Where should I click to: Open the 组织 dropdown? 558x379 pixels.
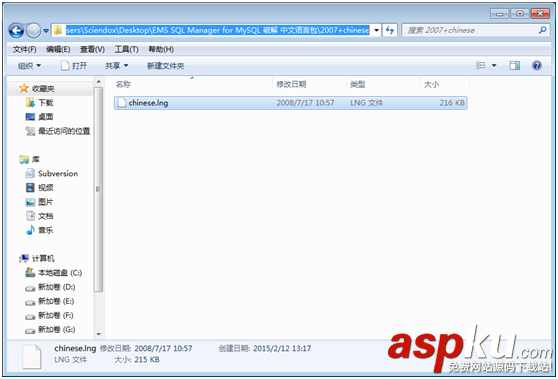30,66
